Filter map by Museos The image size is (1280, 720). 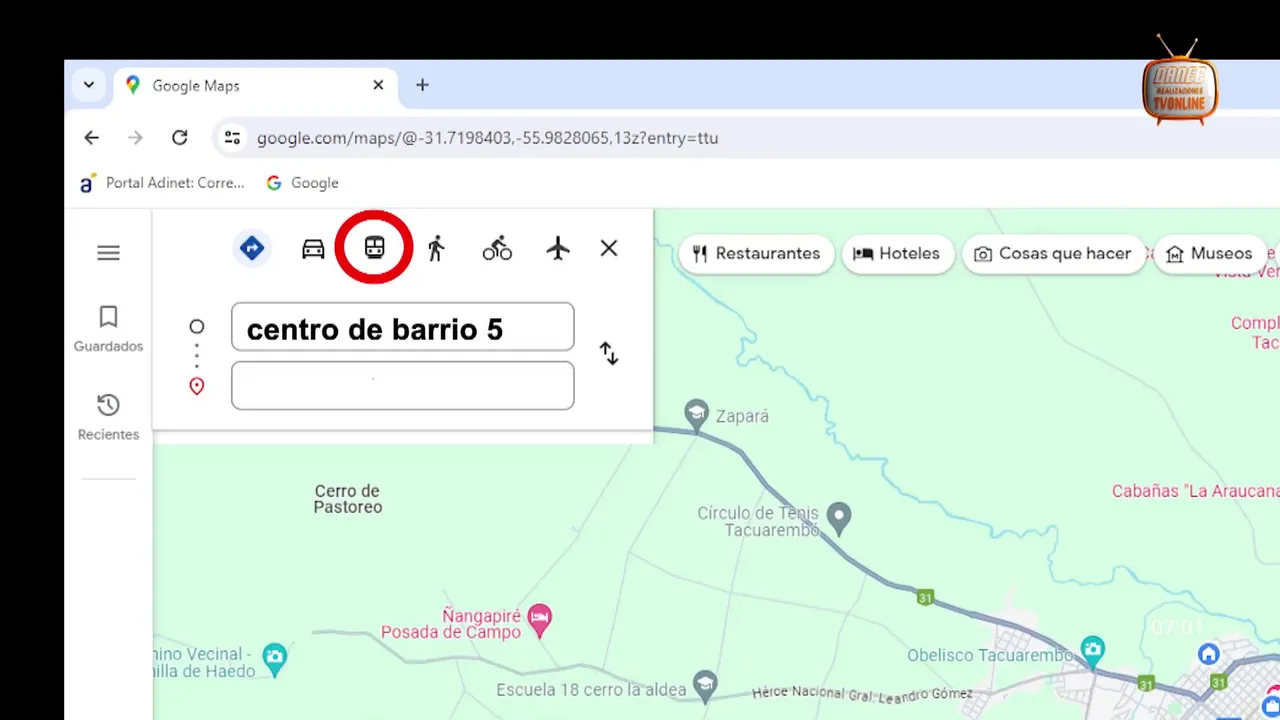pyautogui.click(x=1210, y=253)
